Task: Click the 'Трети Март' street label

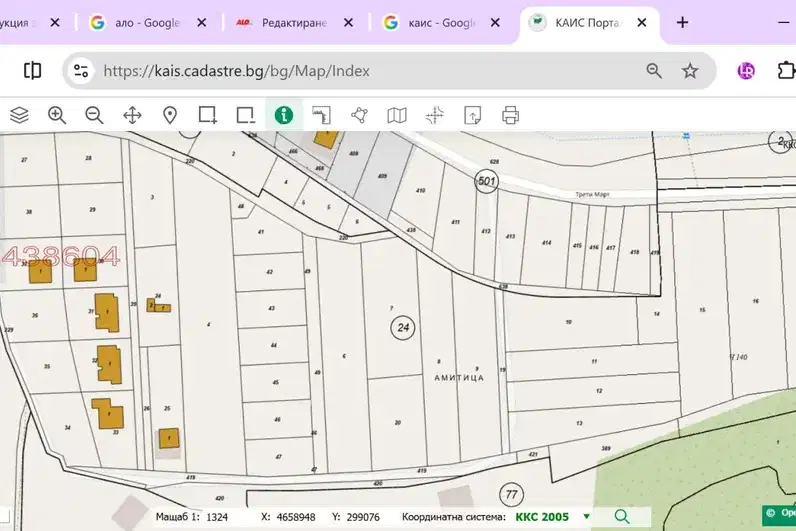Action: click(x=592, y=194)
